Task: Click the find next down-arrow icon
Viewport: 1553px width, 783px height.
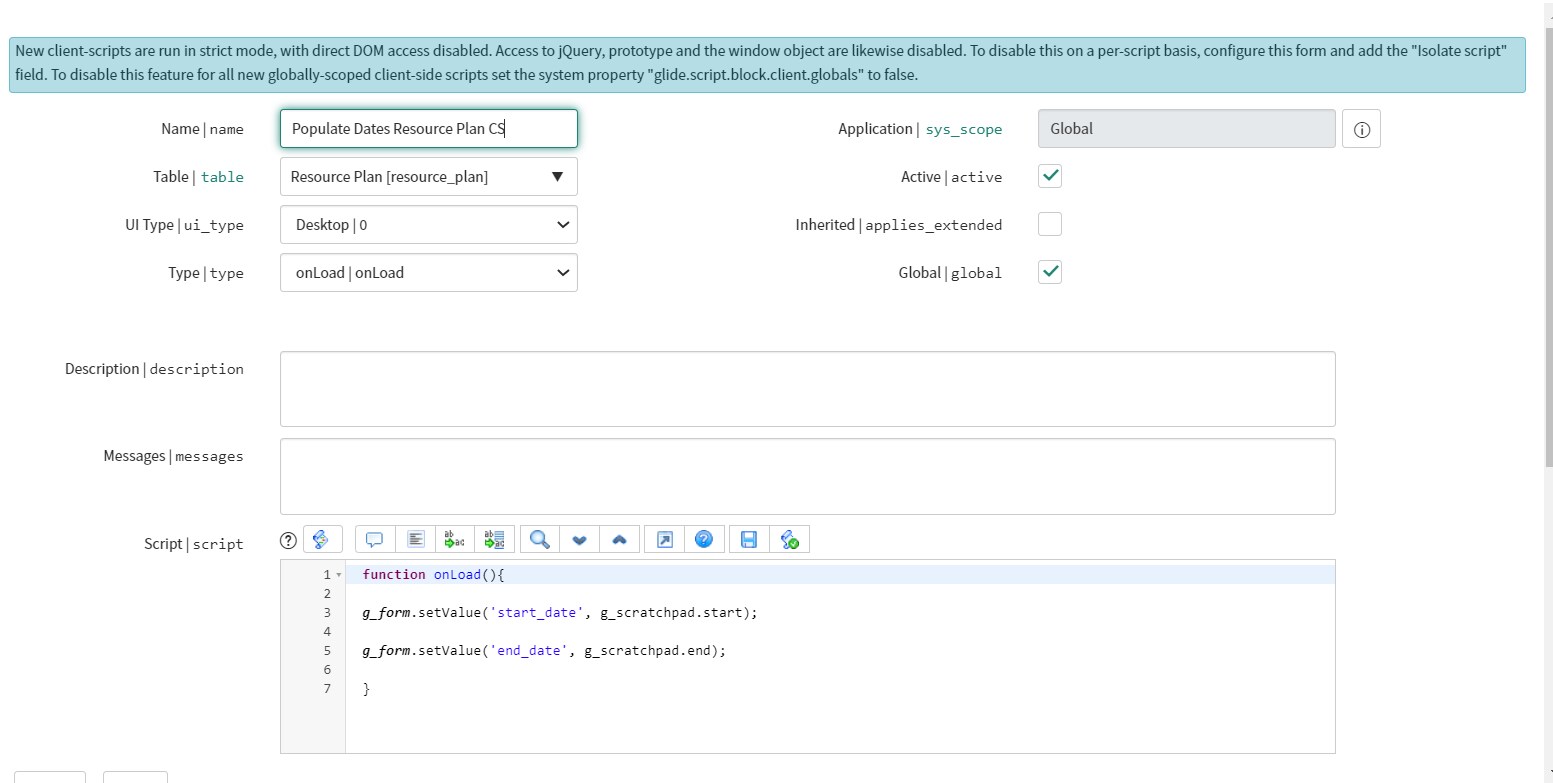Action: coord(579,540)
